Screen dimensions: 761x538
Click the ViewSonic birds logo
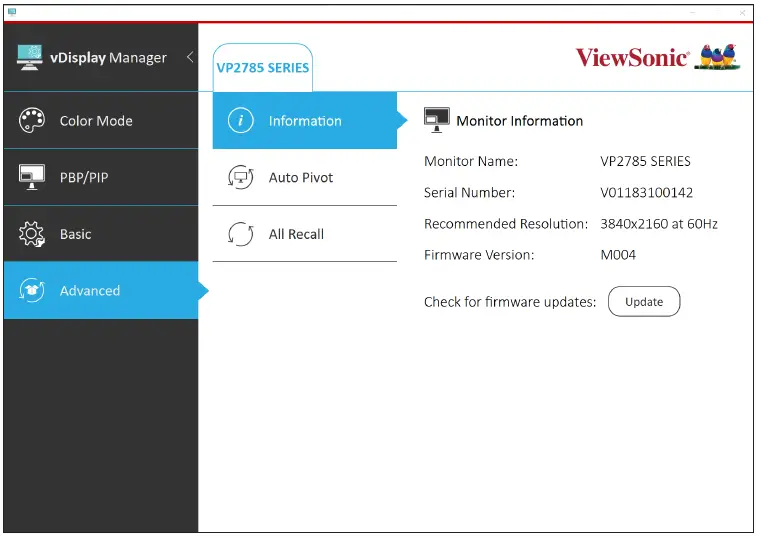pyautogui.click(x=717, y=57)
